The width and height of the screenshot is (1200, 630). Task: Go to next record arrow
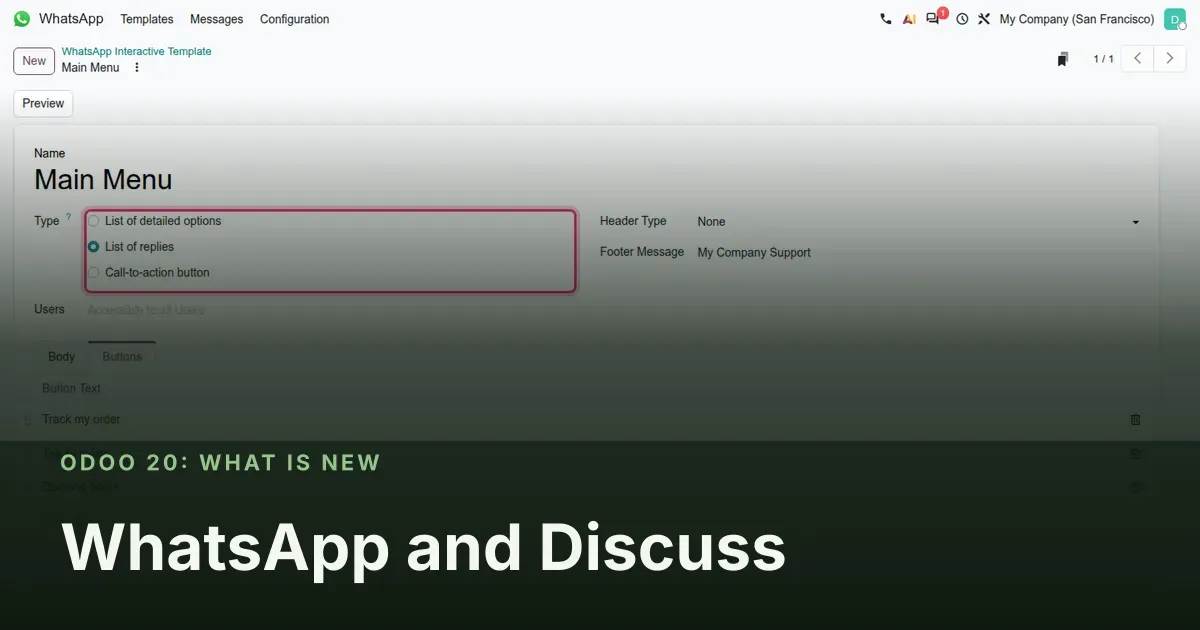[x=1170, y=59]
